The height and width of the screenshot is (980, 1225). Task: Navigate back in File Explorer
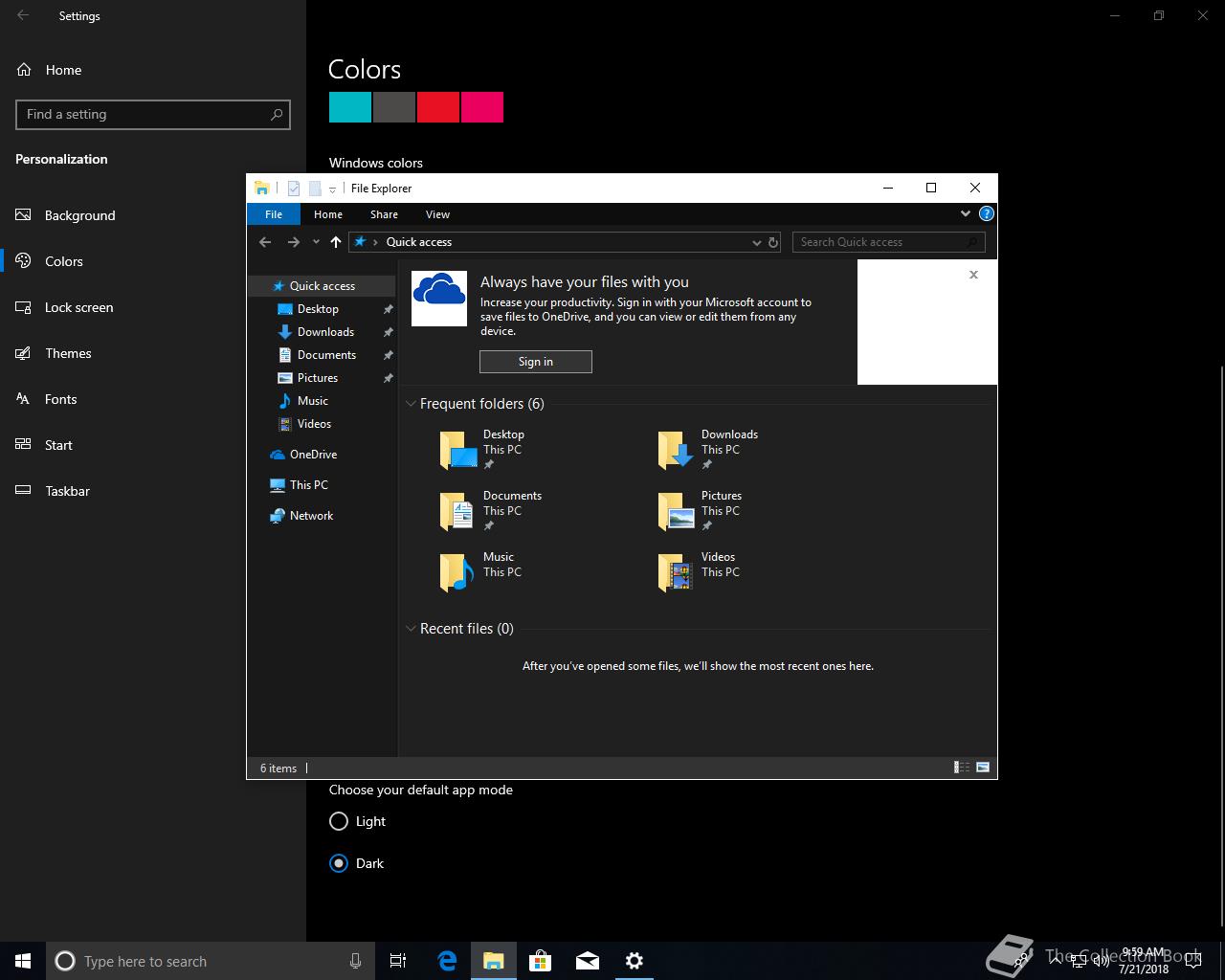[265, 242]
